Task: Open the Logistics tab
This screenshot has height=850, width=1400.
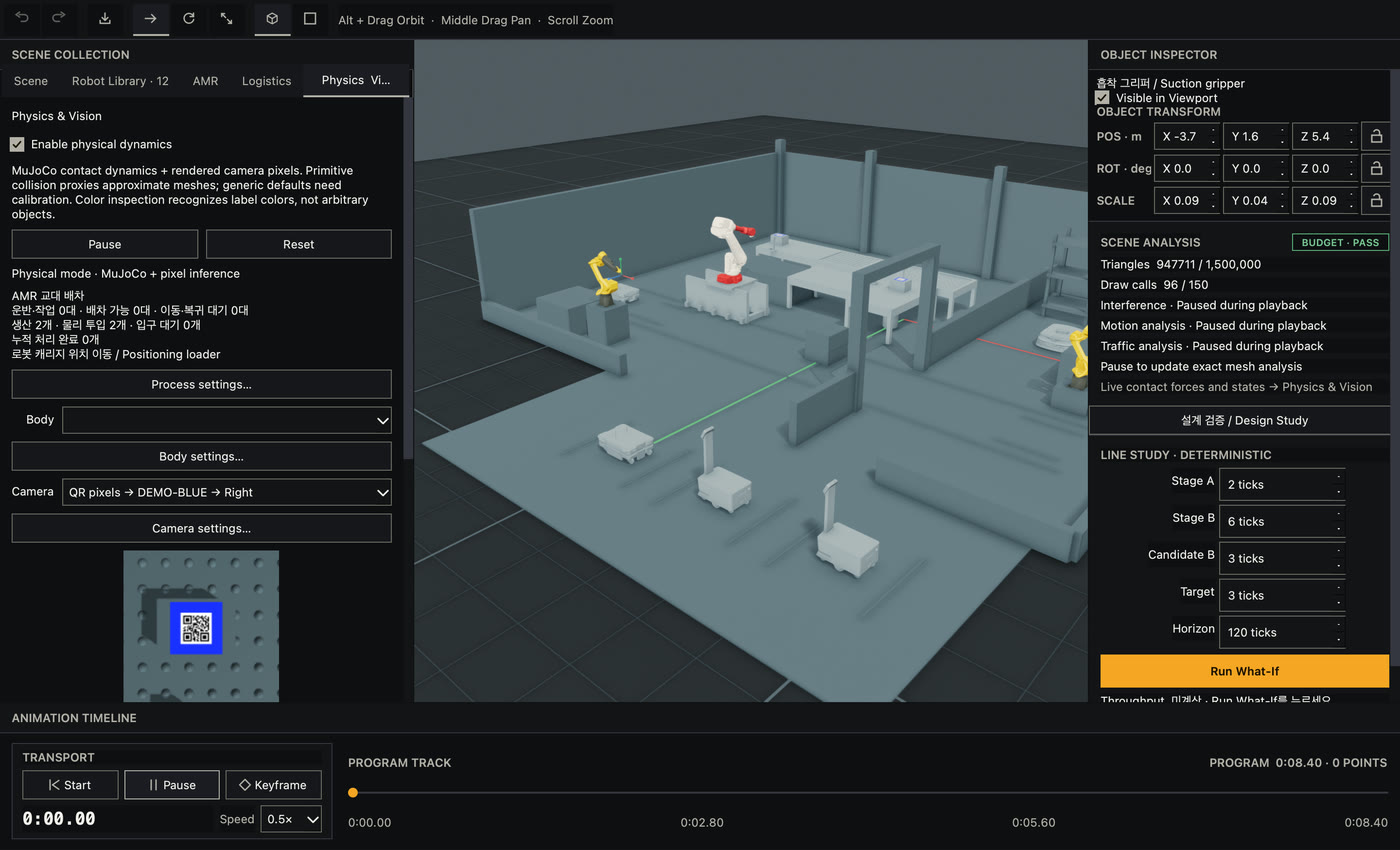Action: tap(266, 81)
